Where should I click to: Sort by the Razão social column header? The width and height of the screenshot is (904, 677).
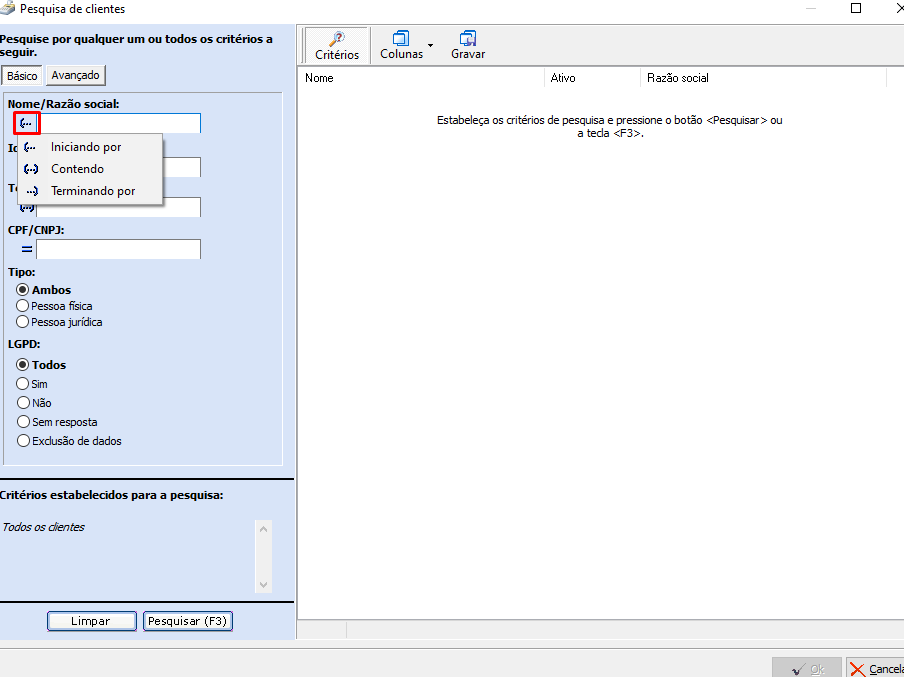pyautogui.click(x=763, y=78)
